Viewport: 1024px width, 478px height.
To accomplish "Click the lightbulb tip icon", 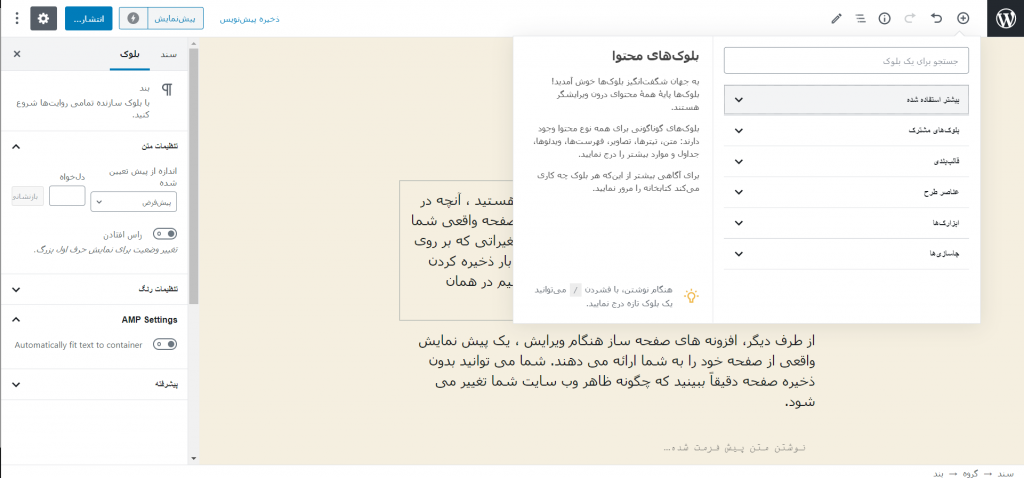I will [x=691, y=296].
